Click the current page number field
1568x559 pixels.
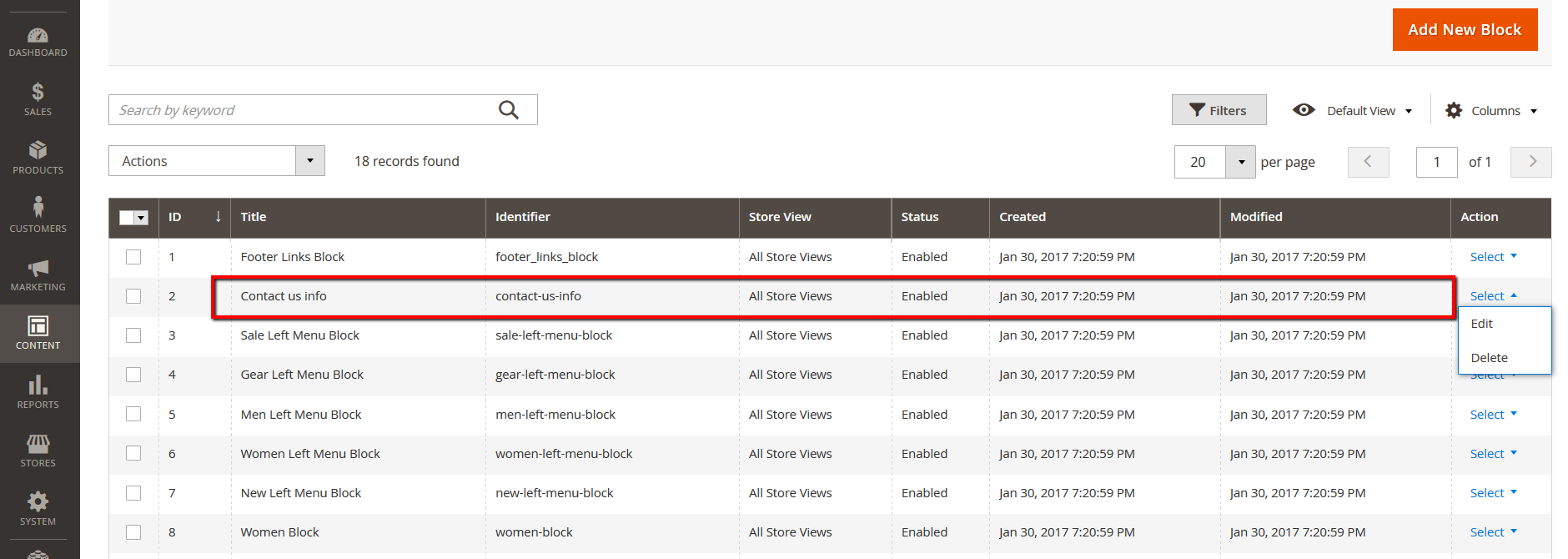coord(1436,162)
